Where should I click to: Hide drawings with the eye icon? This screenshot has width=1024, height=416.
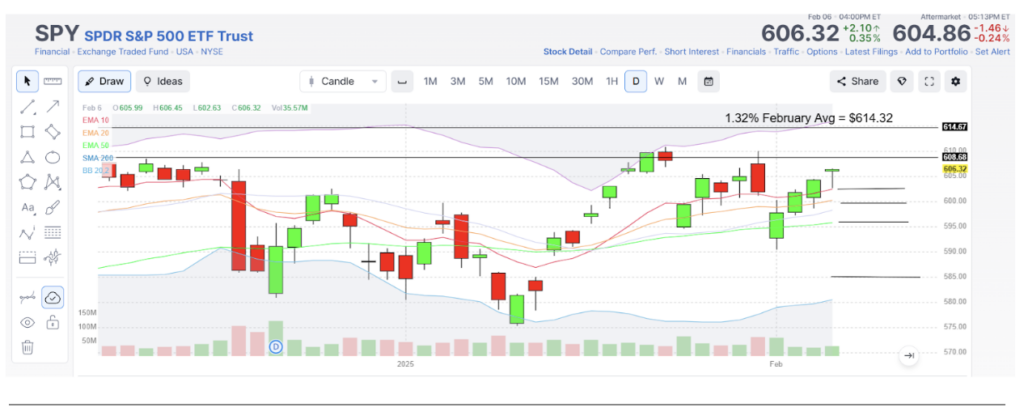[27, 322]
